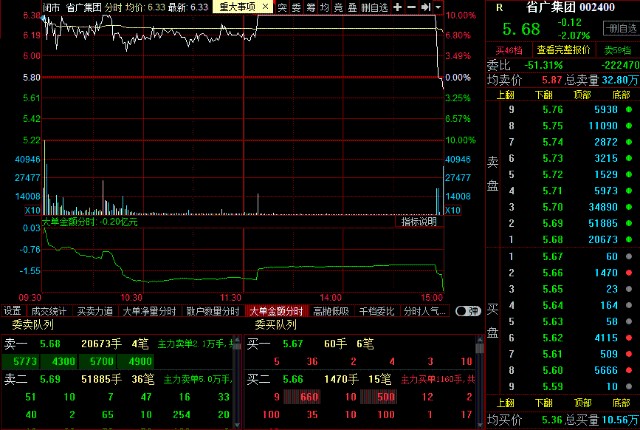Open the dropdown arrow in top chart toolbar

(441, 7)
